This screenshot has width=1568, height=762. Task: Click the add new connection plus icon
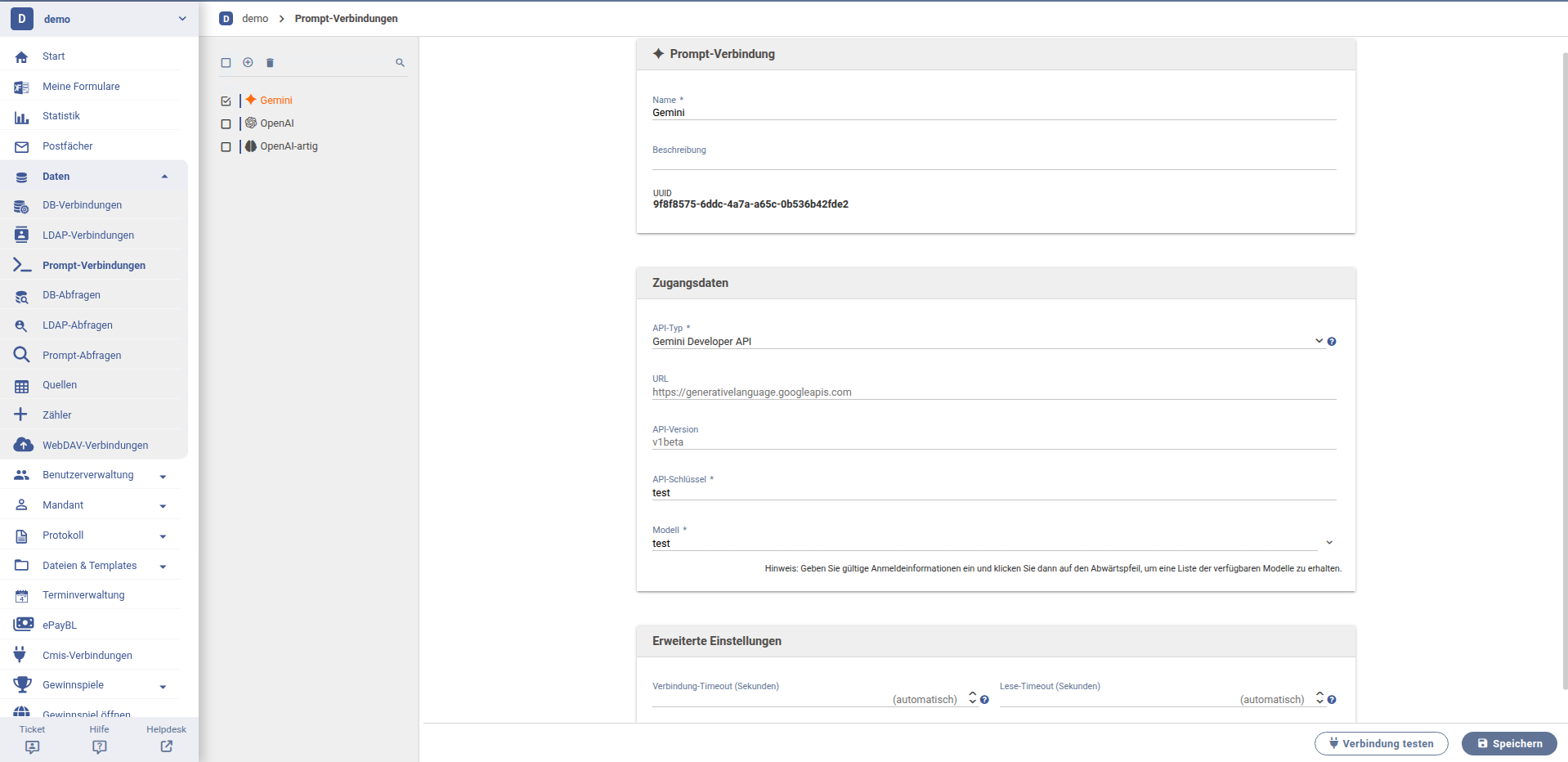tap(248, 62)
